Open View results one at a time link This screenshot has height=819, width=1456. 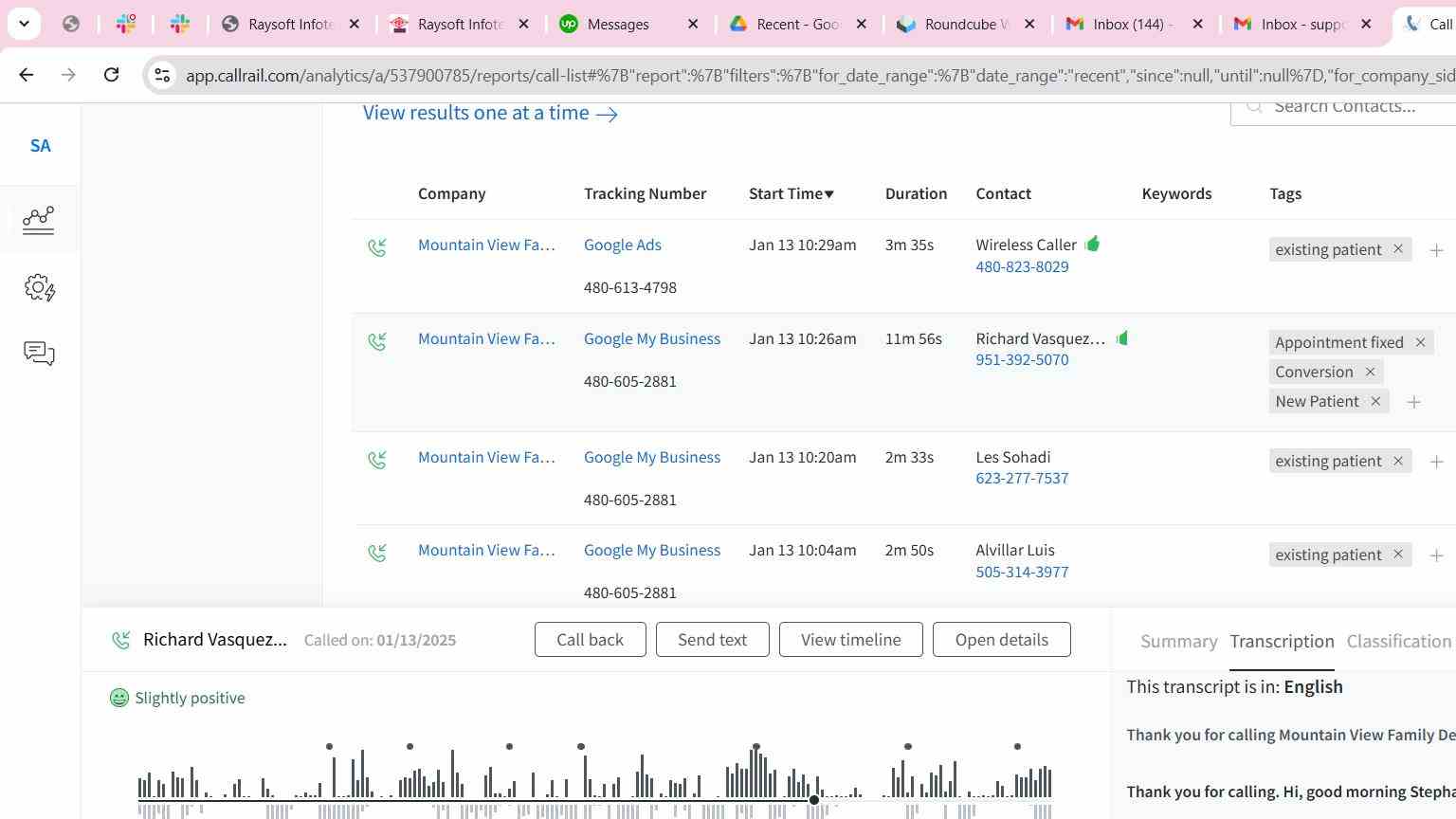click(x=490, y=113)
